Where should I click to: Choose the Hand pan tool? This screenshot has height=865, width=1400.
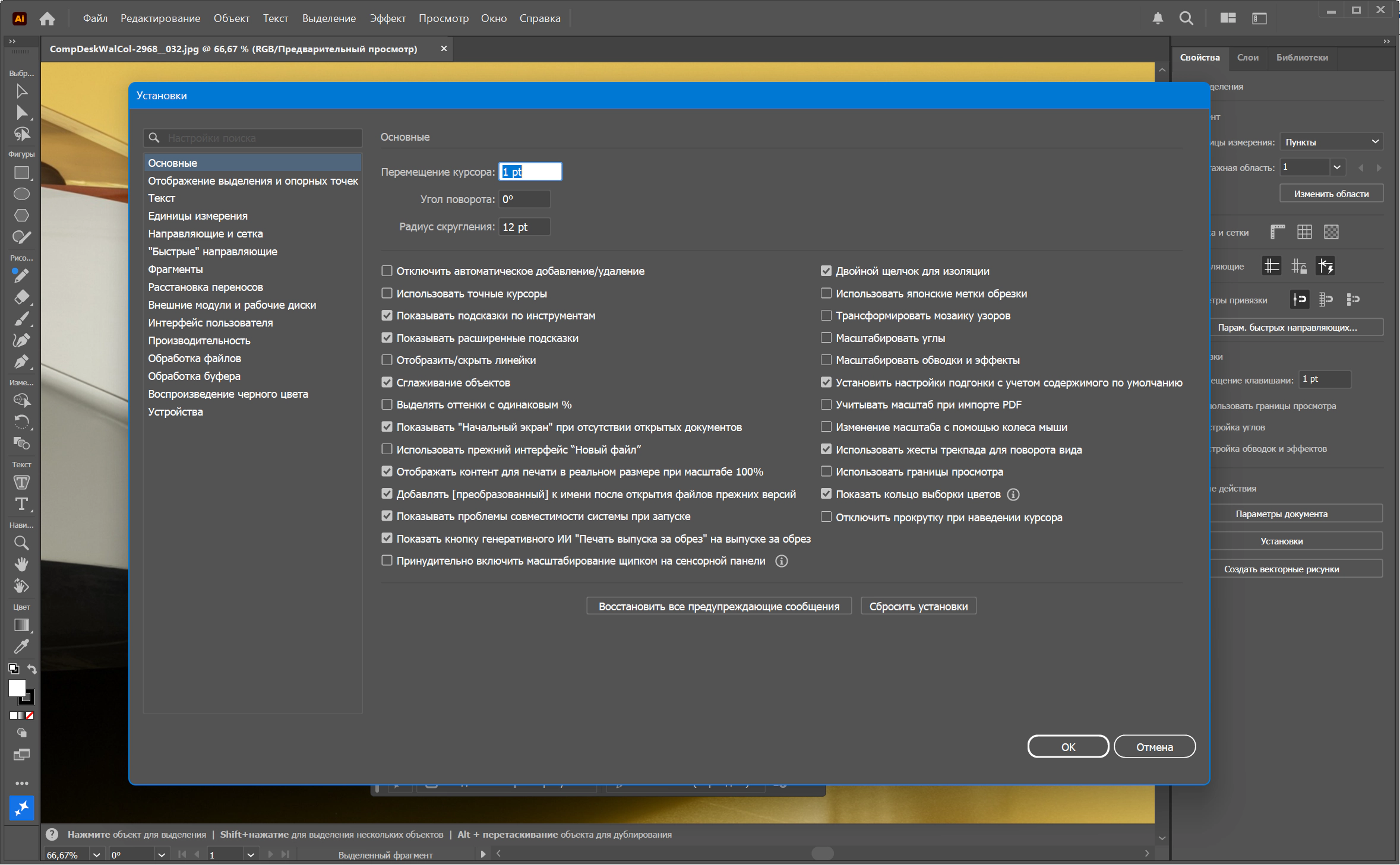(21, 564)
